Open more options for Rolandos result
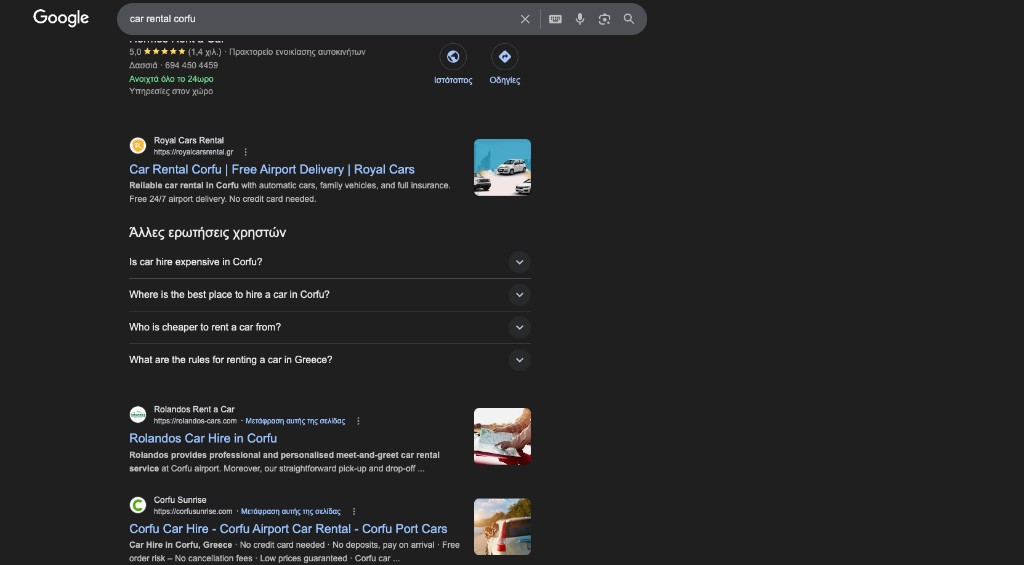Screen dimensions: 1024x565 tap(358, 421)
